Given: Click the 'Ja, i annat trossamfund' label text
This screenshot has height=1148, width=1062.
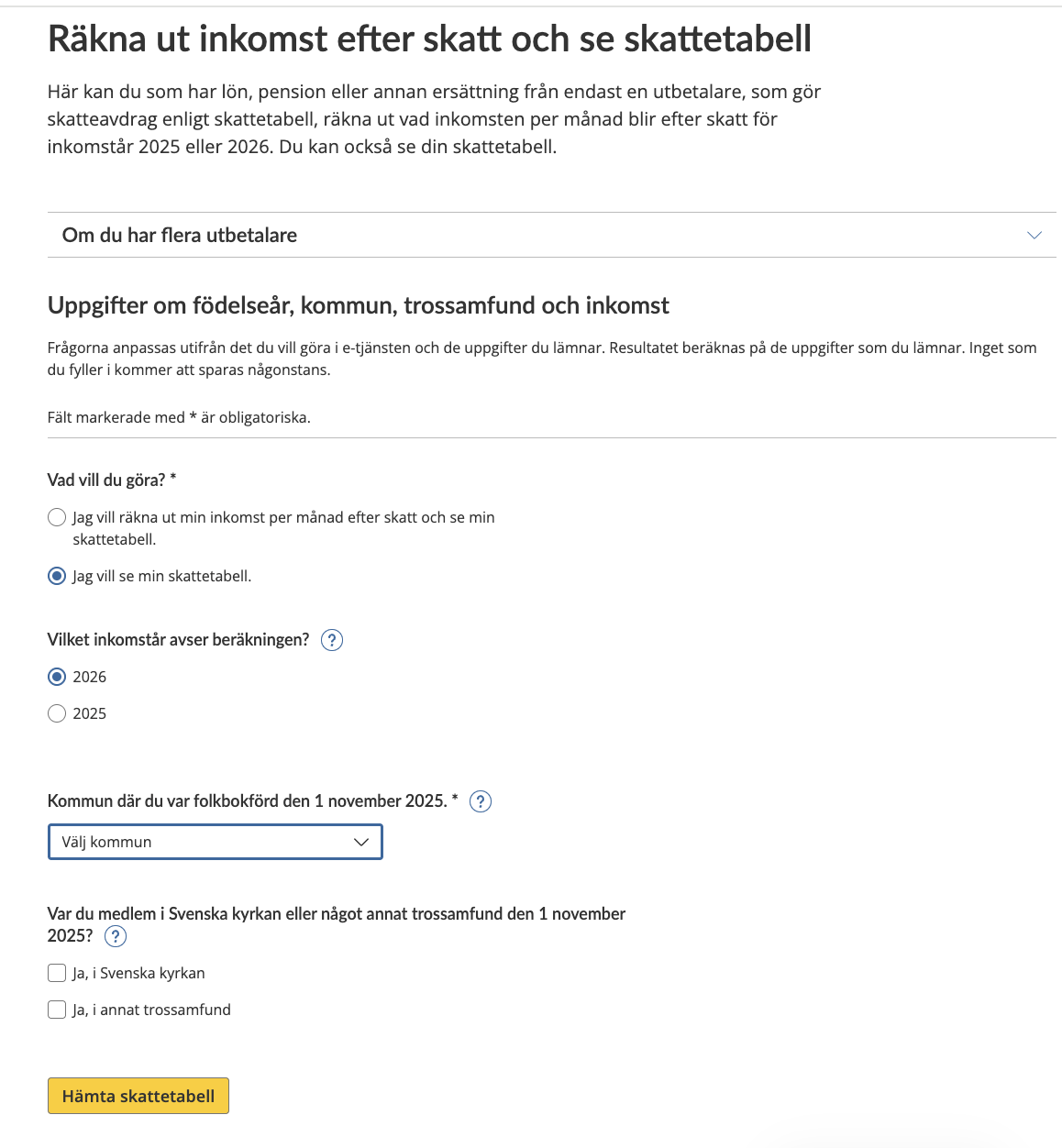Looking at the screenshot, I should coord(152,1010).
